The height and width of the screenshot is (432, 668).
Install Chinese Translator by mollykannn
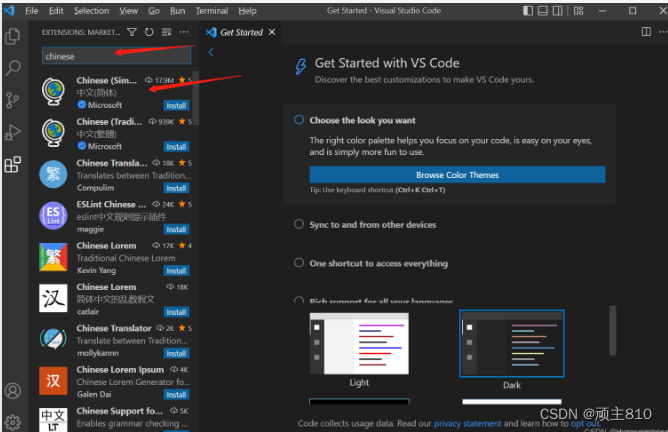pyautogui.click(x=176, y=354)
